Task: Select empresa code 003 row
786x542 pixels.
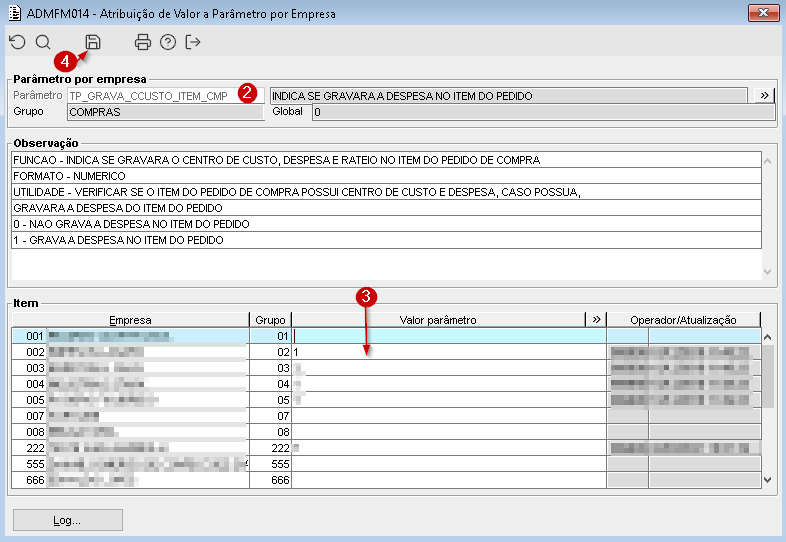Action: tap(29, 368)
